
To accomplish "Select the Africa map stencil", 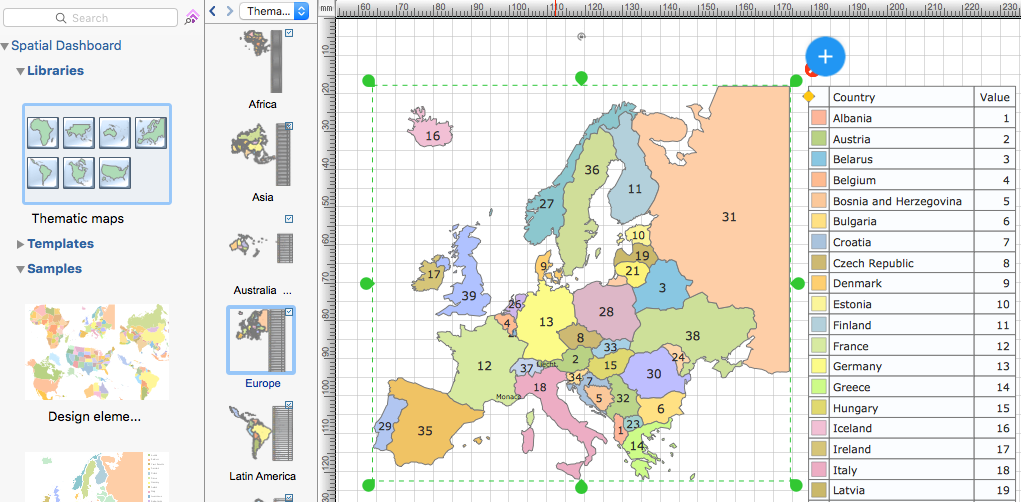I will [x=262, y=62].
